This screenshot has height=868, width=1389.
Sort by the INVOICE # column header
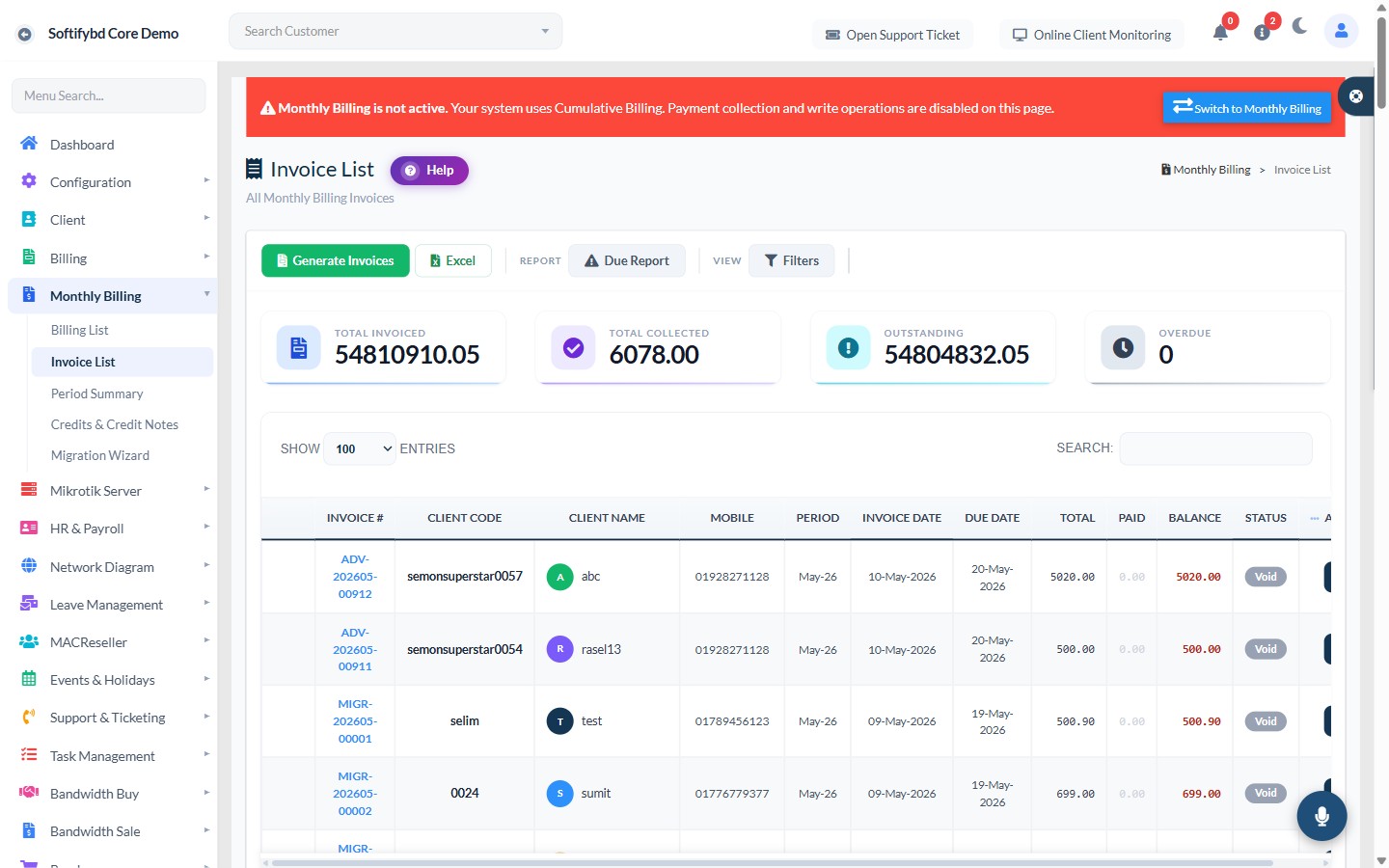(355, 518)
